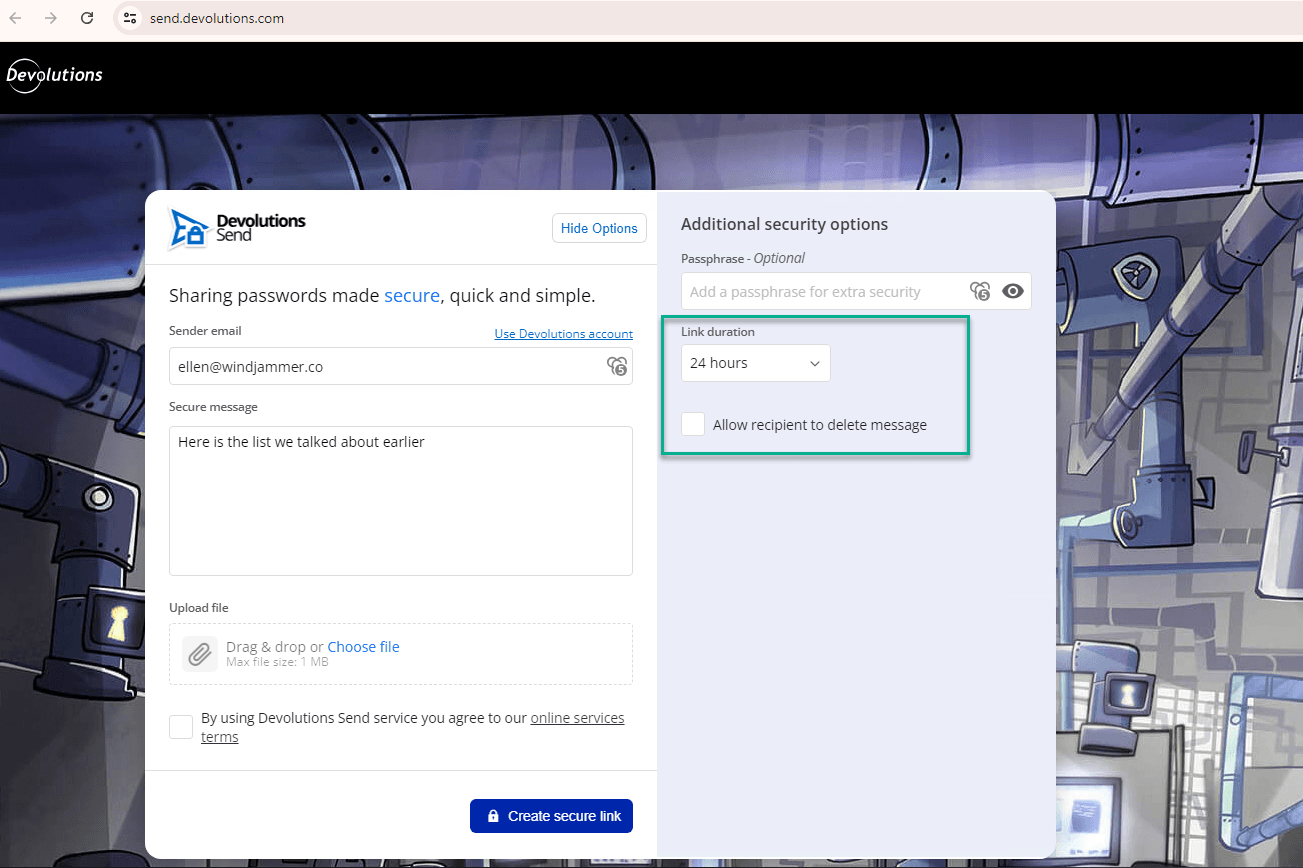Toggle passphrase visibility eye icon
The image size is (1303, 868).
1013,291
